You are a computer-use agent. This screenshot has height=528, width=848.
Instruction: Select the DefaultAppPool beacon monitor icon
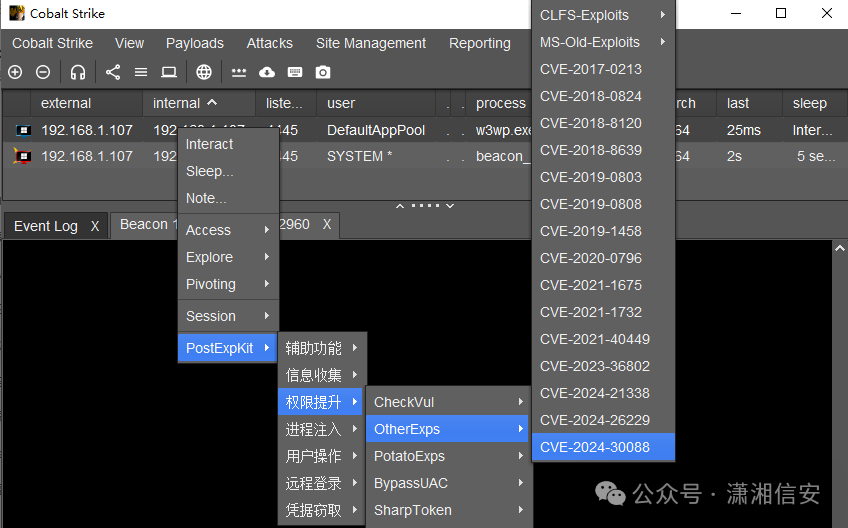click(23, 130)
